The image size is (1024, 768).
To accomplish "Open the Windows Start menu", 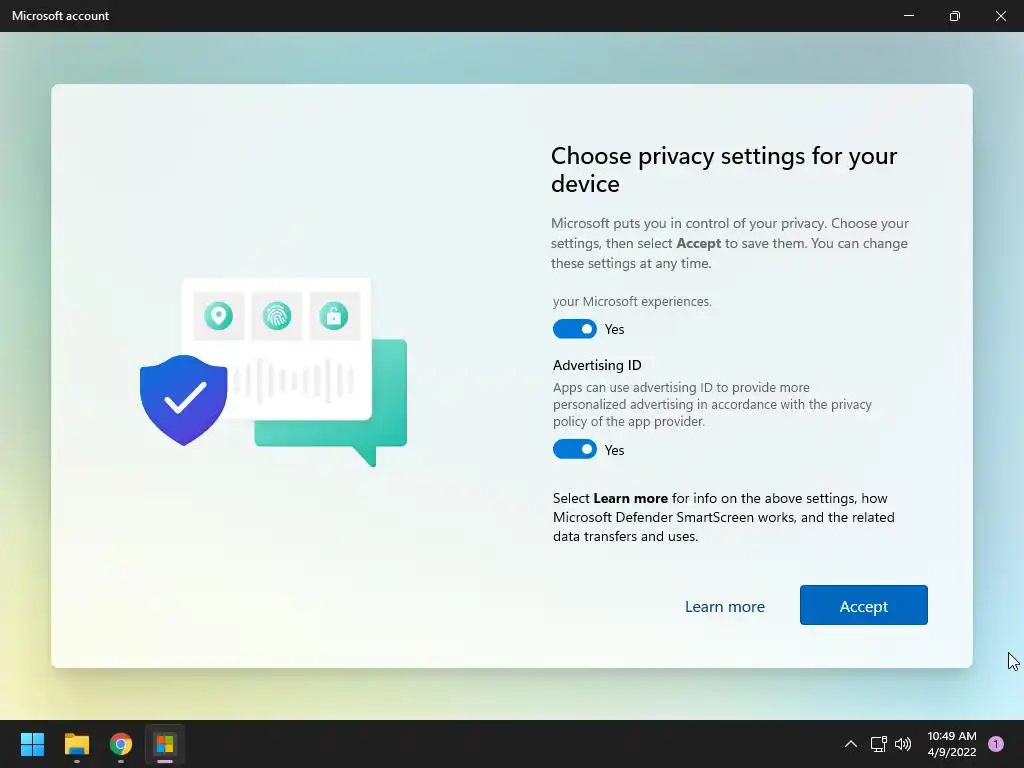I will (32, 744).
